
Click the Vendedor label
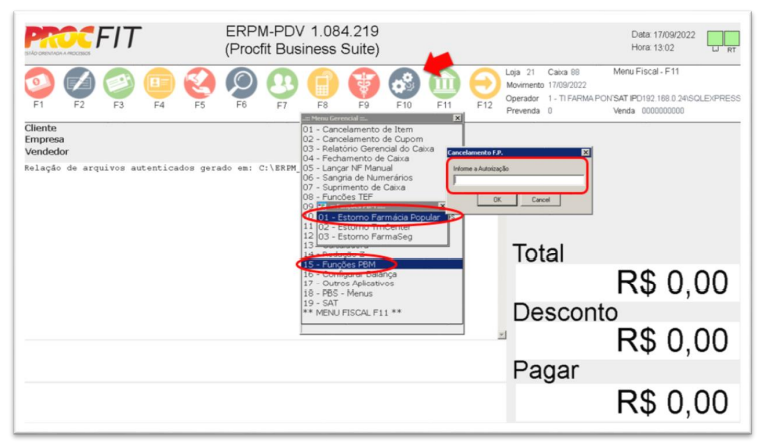click(46, 152)
